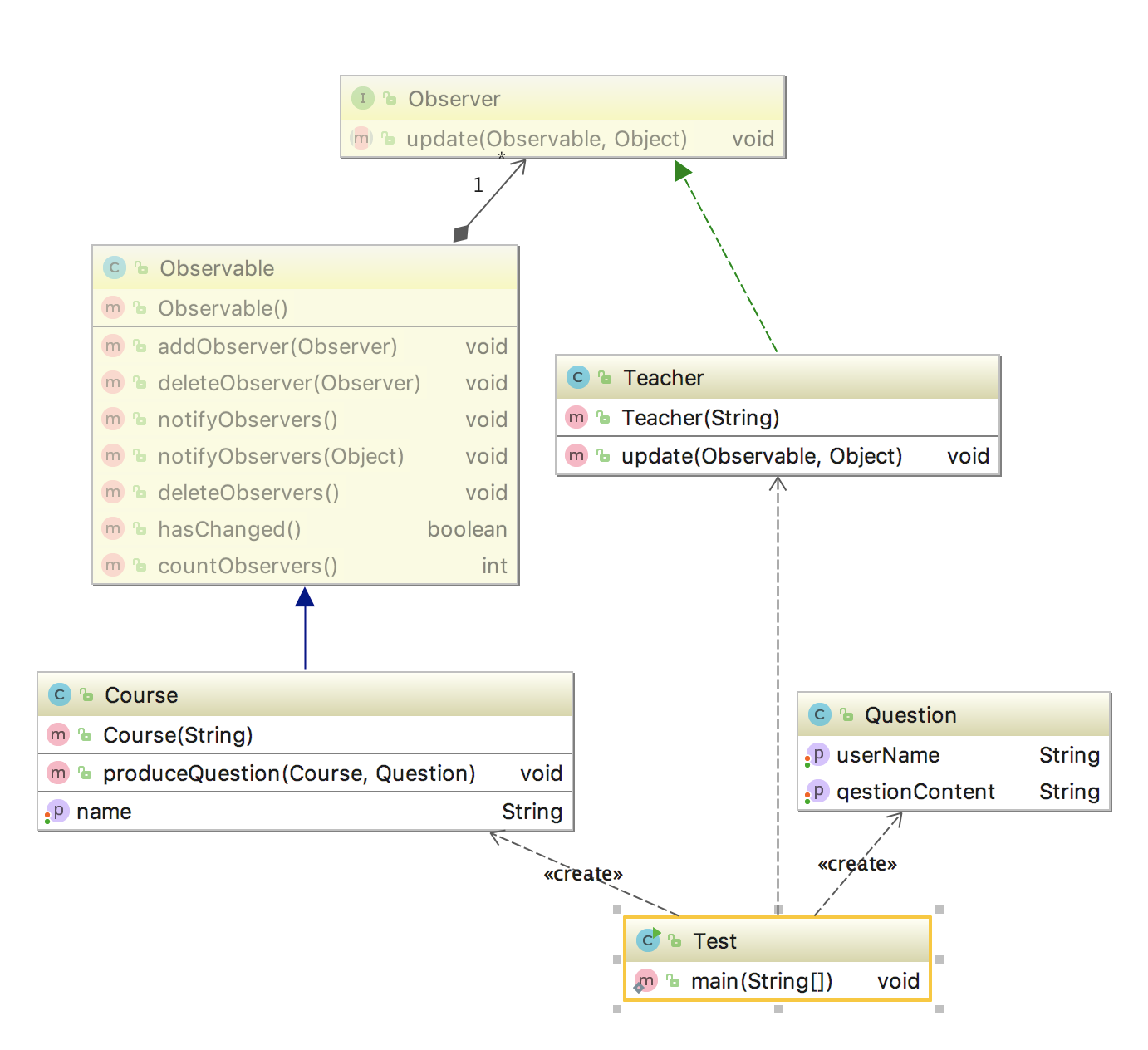Click the class icon beside Course title
Image resolution: width=1148 pixels, height=1050 pixels.
tap(60, 694)
